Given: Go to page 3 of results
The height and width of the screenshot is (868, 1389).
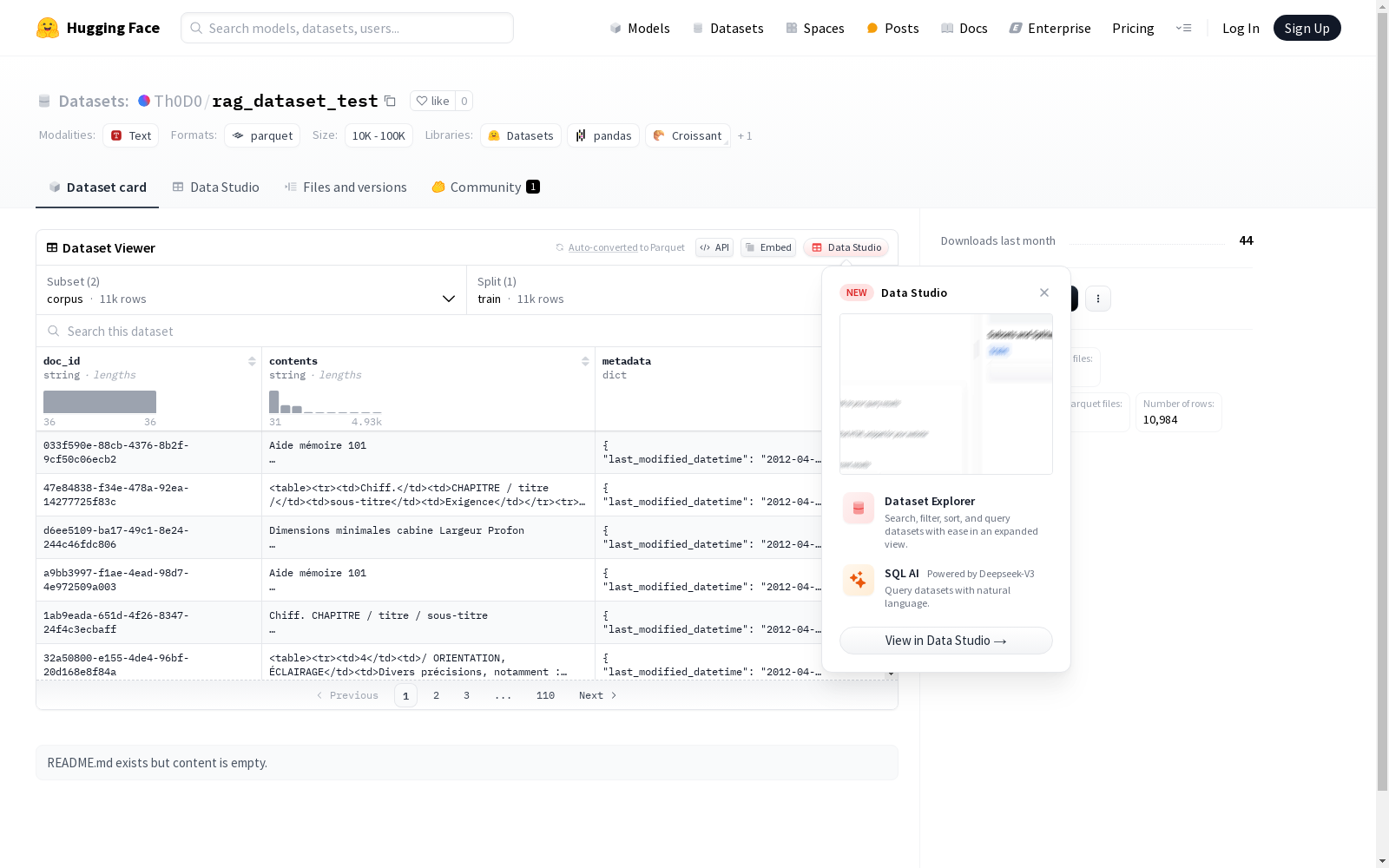Looking at the screenshot, I should click(x=466, y=695).
